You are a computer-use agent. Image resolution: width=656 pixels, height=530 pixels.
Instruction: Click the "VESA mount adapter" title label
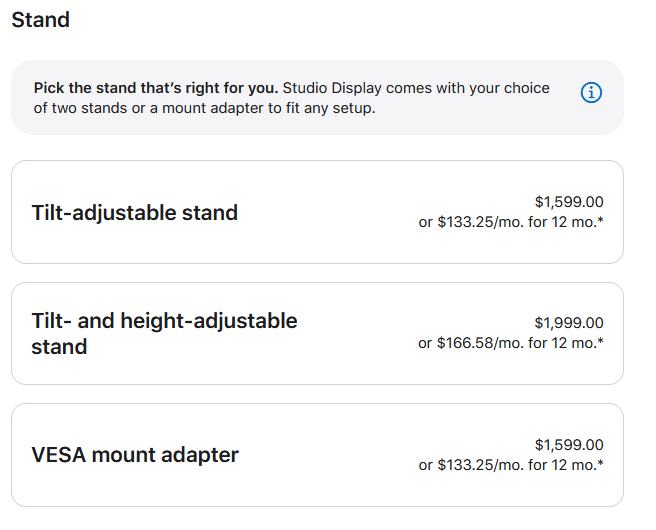(x=135, y=455)
